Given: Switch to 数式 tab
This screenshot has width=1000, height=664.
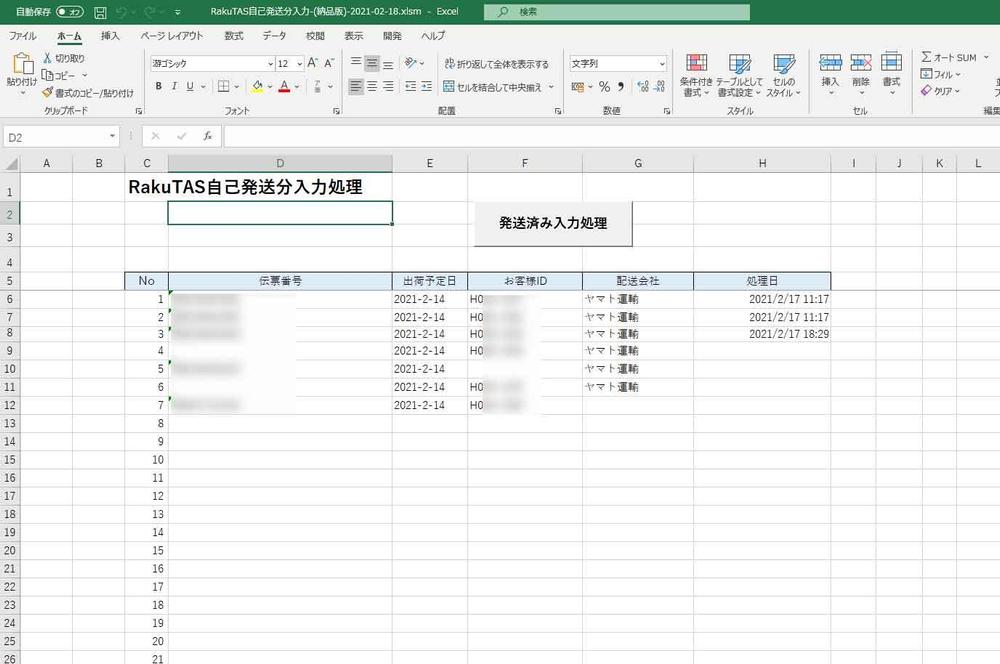Looking at the screenshot, I should tap(233, 36).
